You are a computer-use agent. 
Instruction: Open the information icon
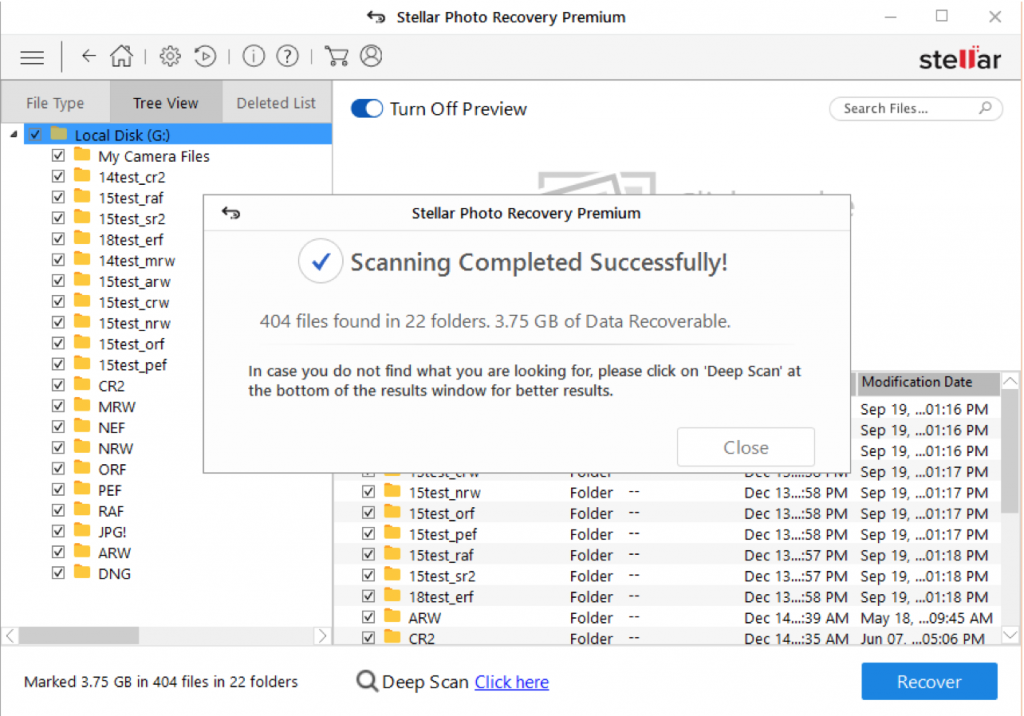(x=253, y=56)
